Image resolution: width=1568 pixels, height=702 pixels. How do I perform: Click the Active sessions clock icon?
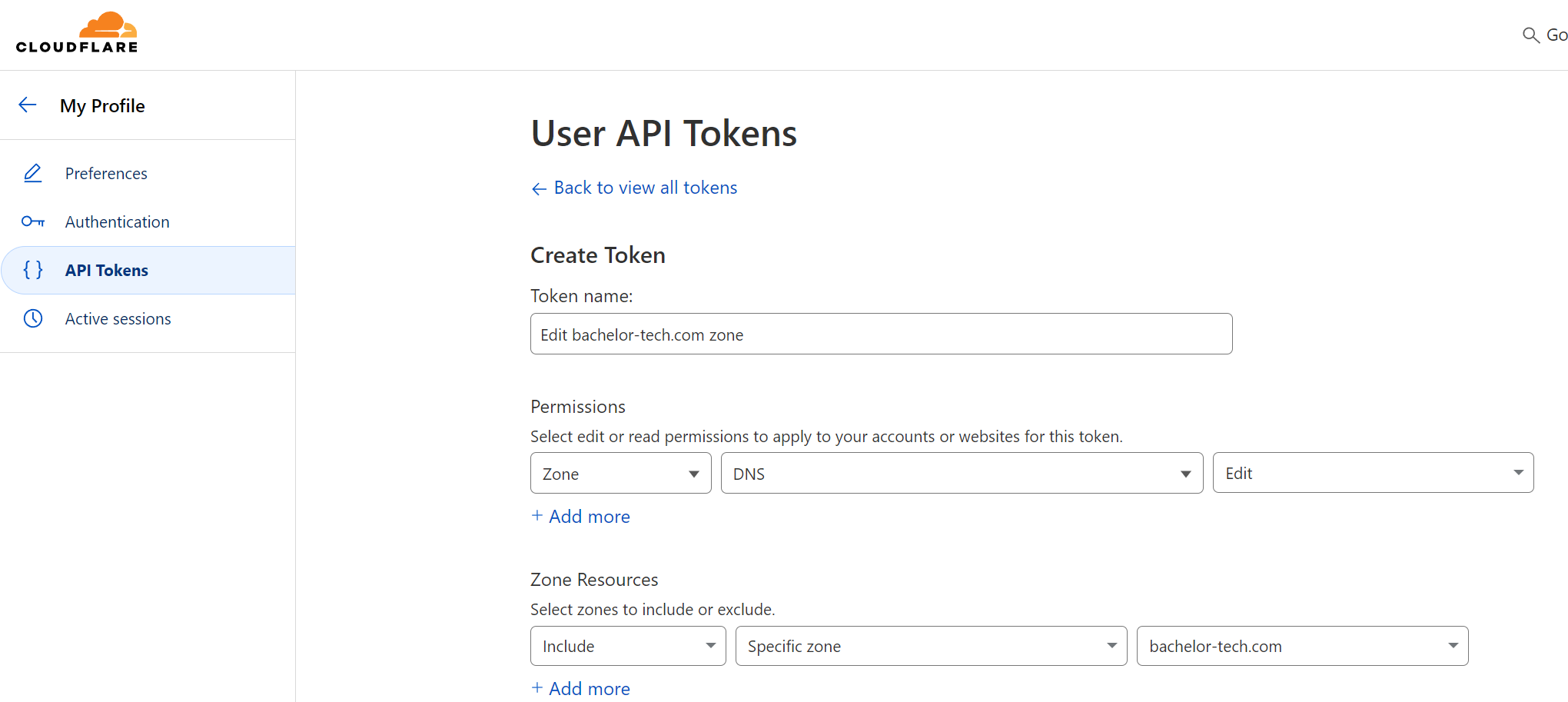33,318
